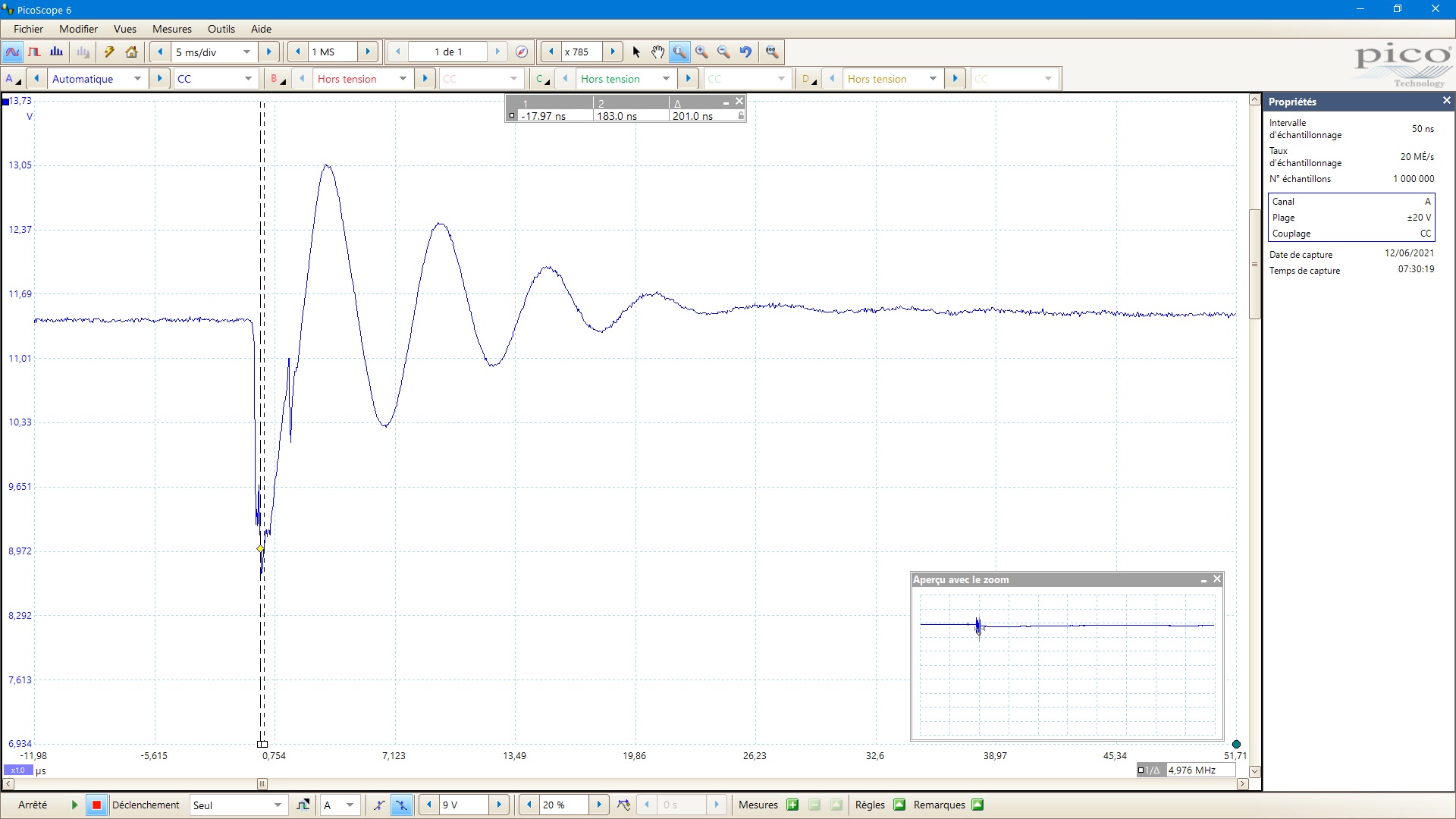Click the auto setup lightning icon
Viewport: 1456px width, 819px height.
pos(109,52)
